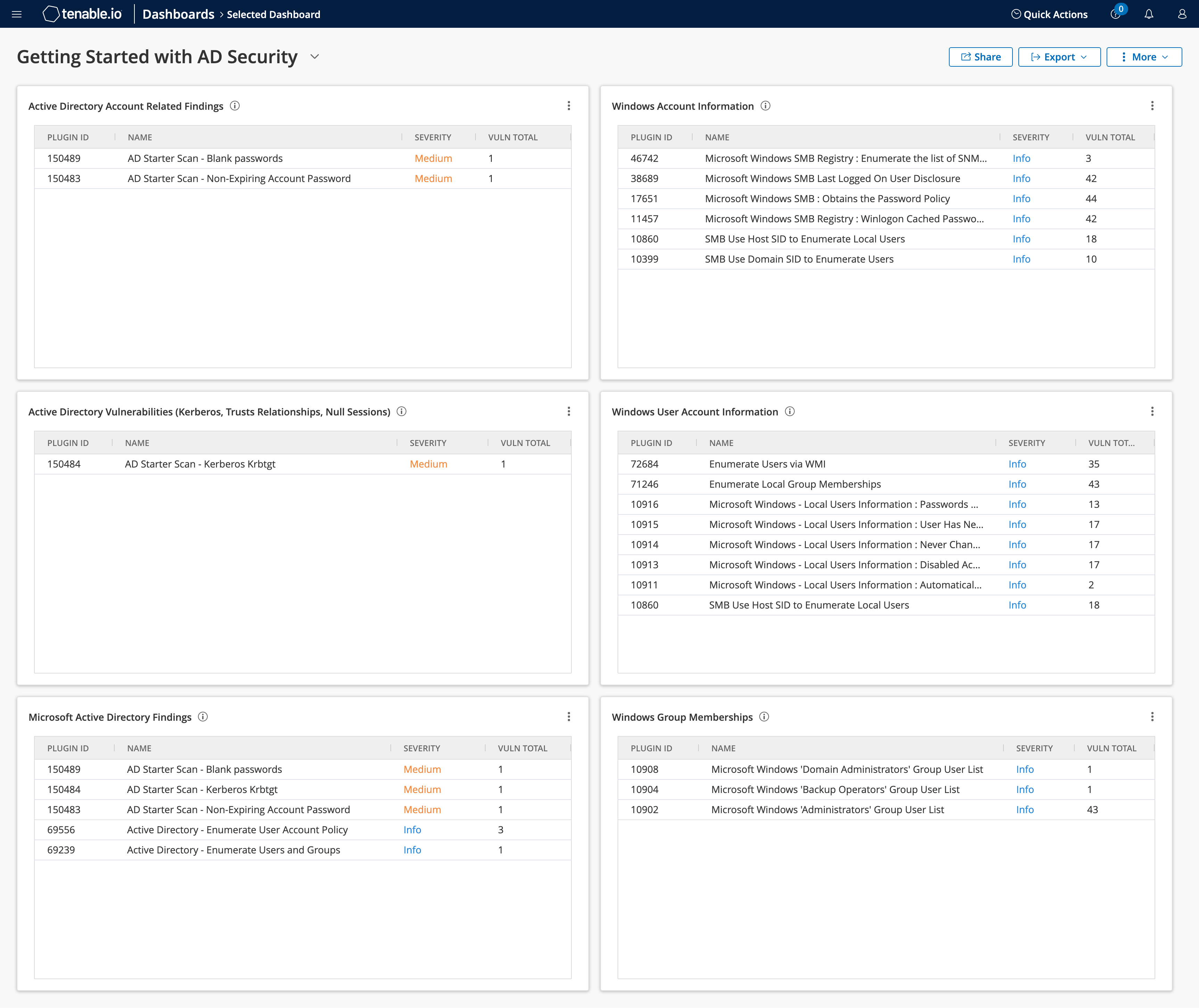The width and height of the screenshot is (1199, 1008).
Task: Open the user profile icon
Action: pos(1182,14)
